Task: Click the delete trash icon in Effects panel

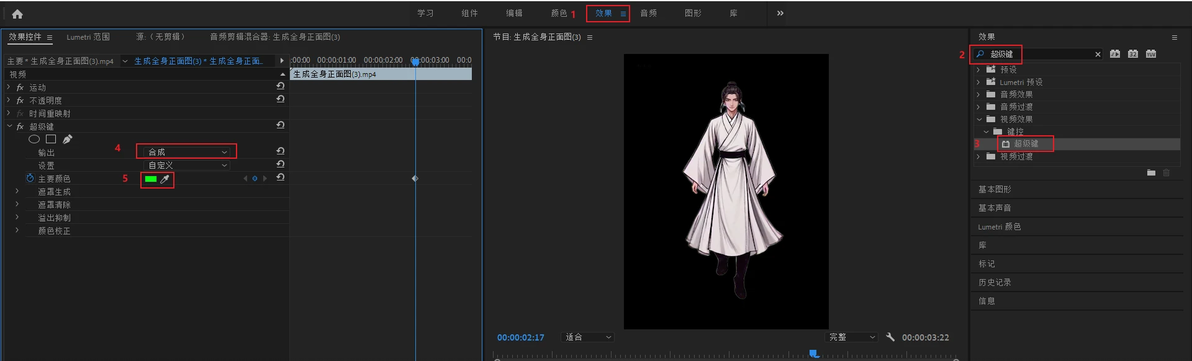Action: click(1166, 173)
